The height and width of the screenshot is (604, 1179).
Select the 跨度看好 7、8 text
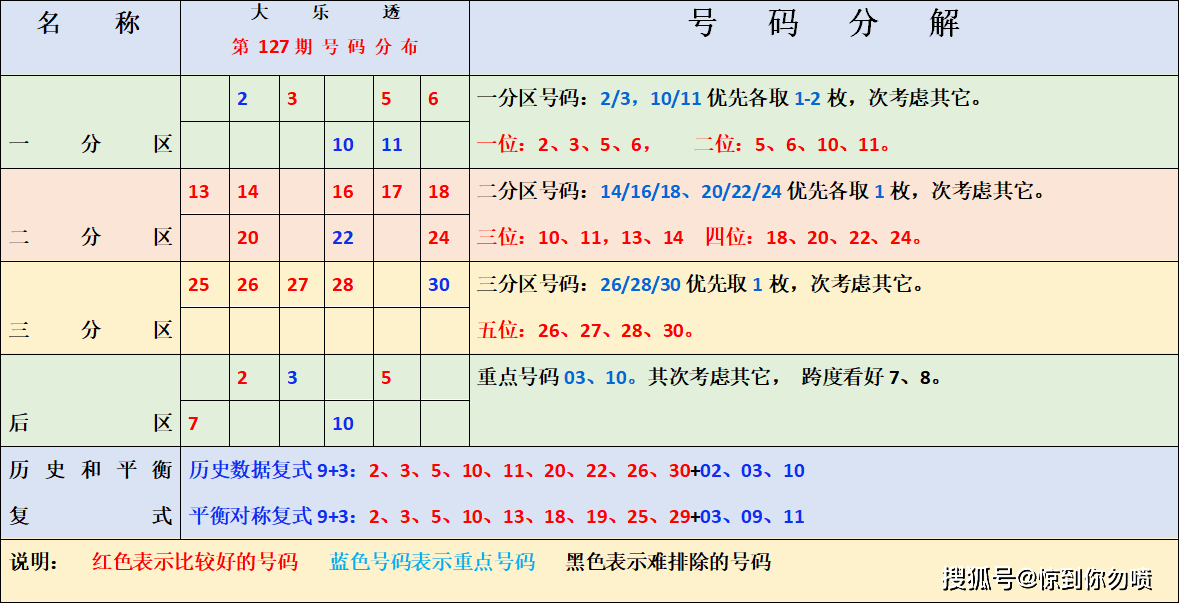[x=872, y=377]
